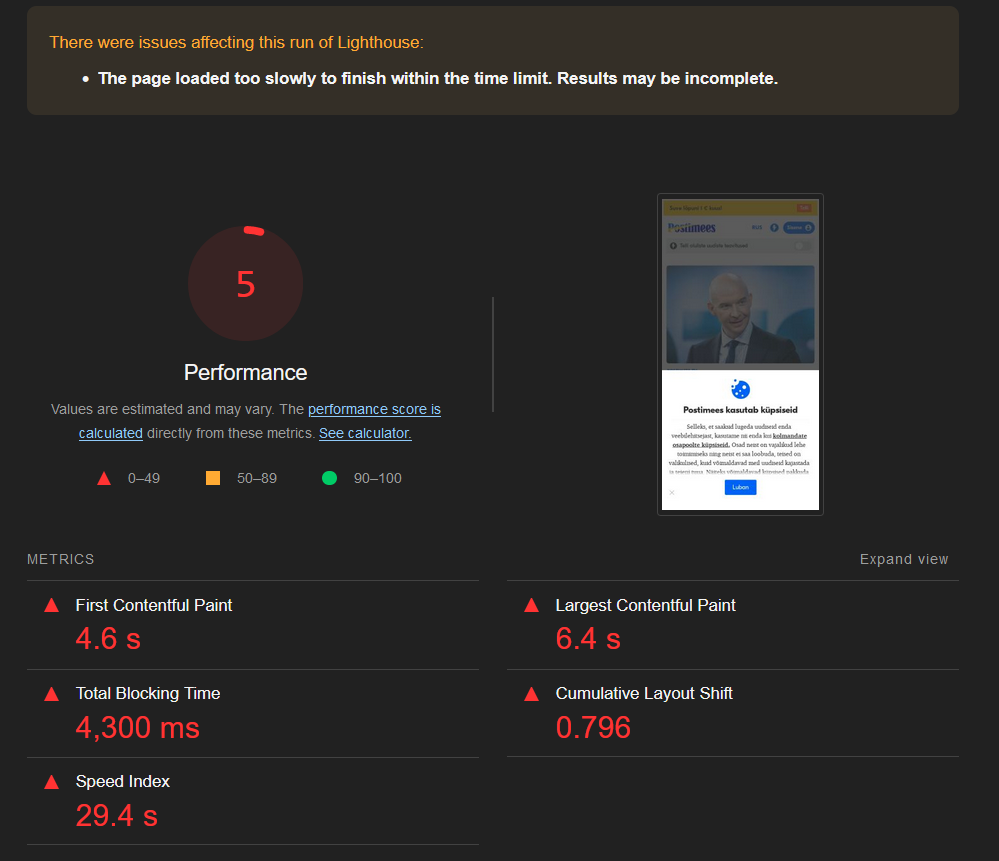
Task: Click the warning title about Lighthouse issues
Action: pos(236,42)
